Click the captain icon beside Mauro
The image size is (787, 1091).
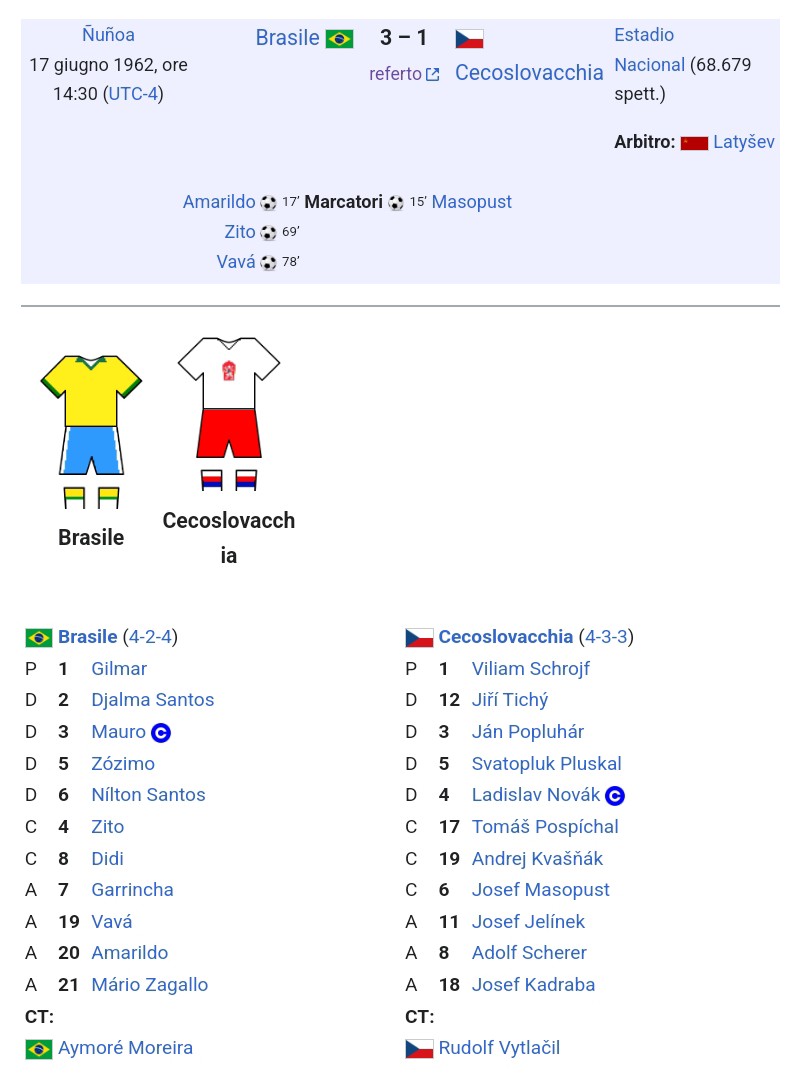(161, 733)
